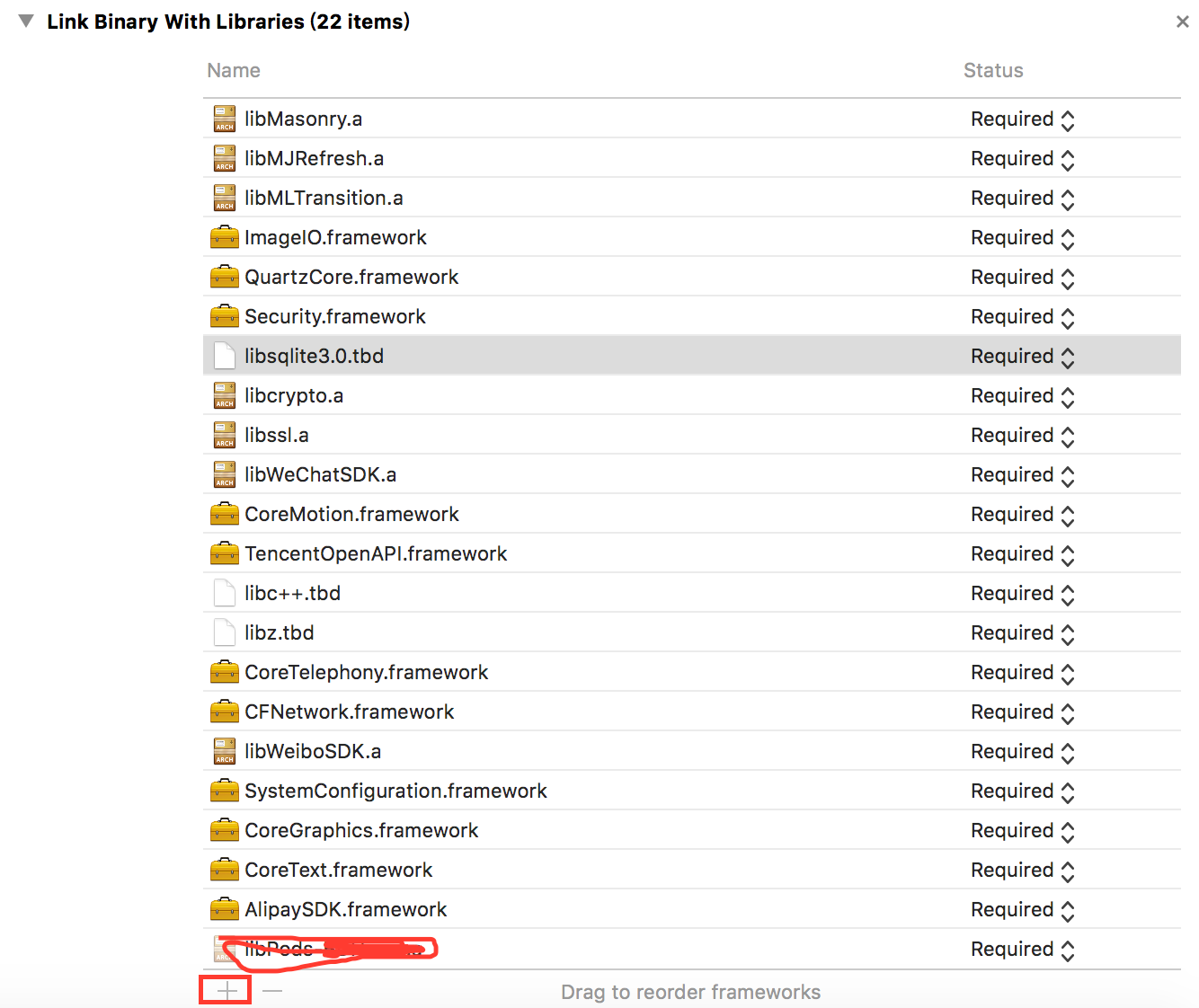Open status popup for AlipaySDK.framework

click(1023, 910)
